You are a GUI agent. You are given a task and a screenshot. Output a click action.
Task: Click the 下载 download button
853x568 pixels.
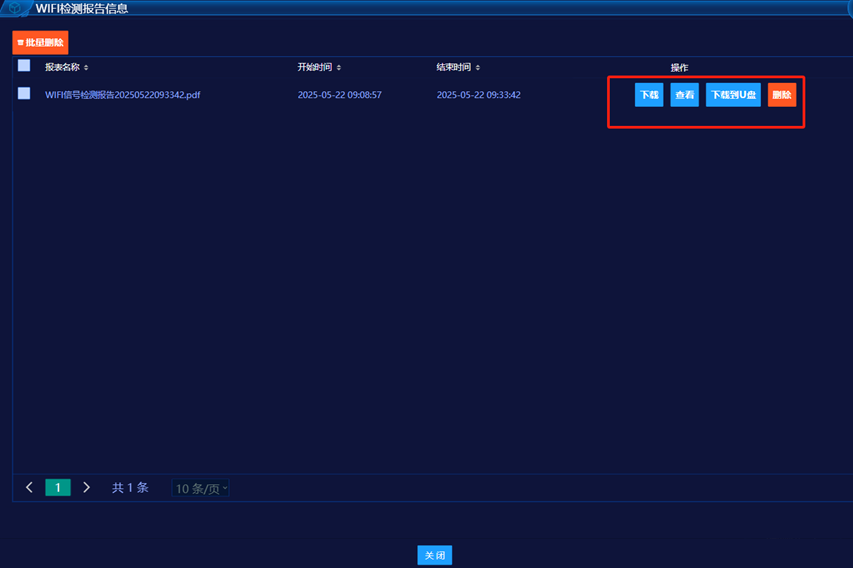pyautogui.click(x=649, y=95)
